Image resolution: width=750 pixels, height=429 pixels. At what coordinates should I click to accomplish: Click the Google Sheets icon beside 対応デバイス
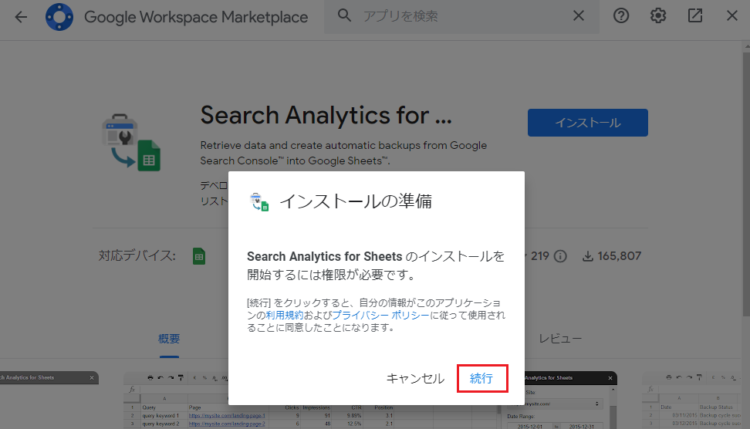pos(199,256)
